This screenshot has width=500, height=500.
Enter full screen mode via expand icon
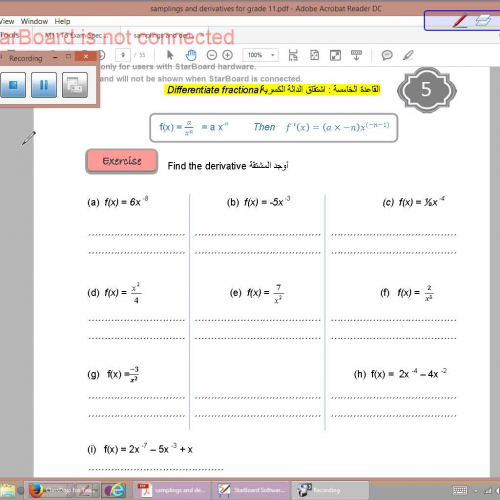tap(335, 55)
